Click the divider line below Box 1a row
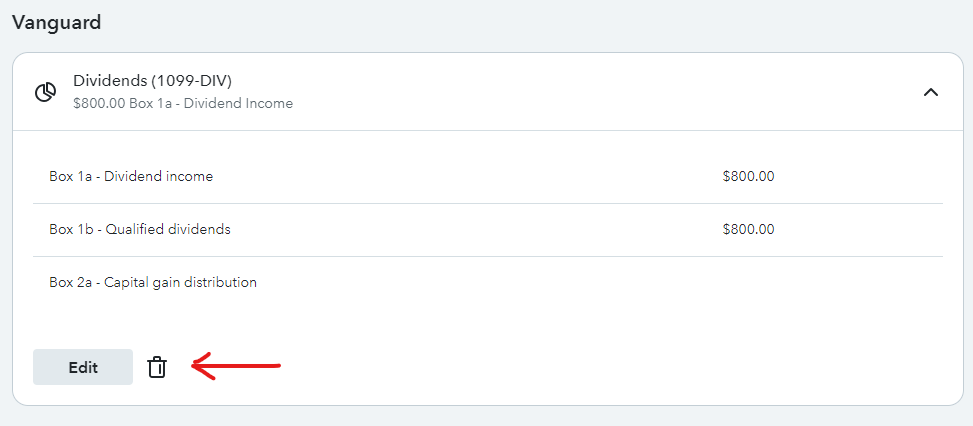Screen dimensions: 973x426 488,203
